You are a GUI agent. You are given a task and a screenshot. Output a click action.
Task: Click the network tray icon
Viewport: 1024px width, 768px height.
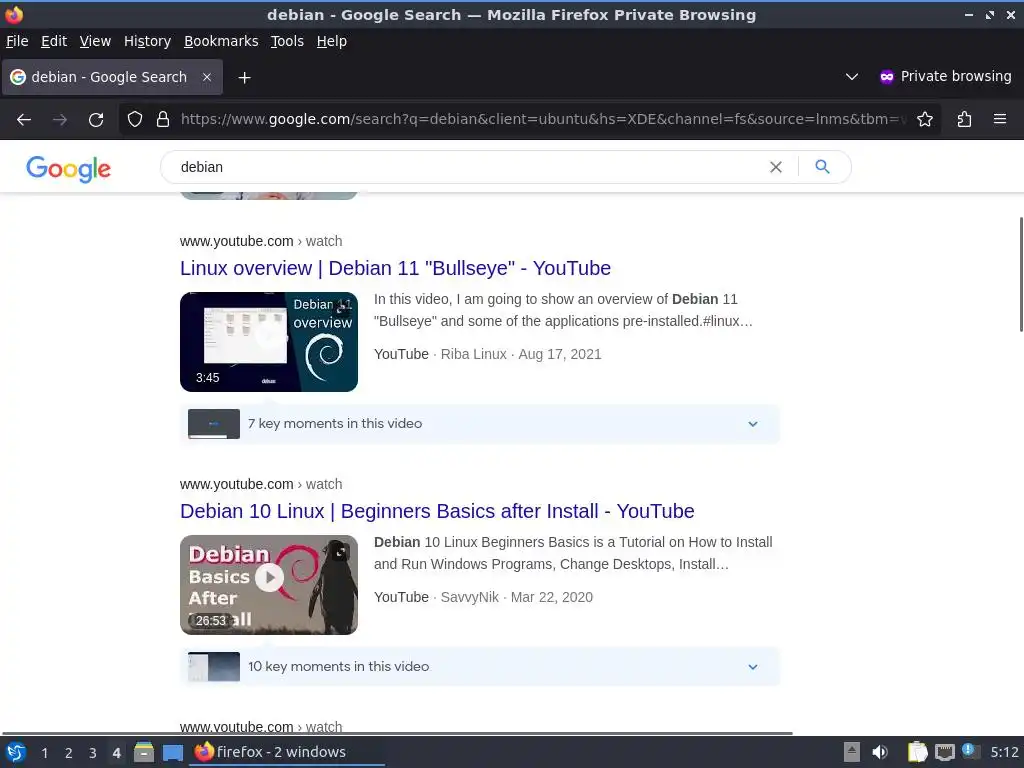tap(944, 753)
